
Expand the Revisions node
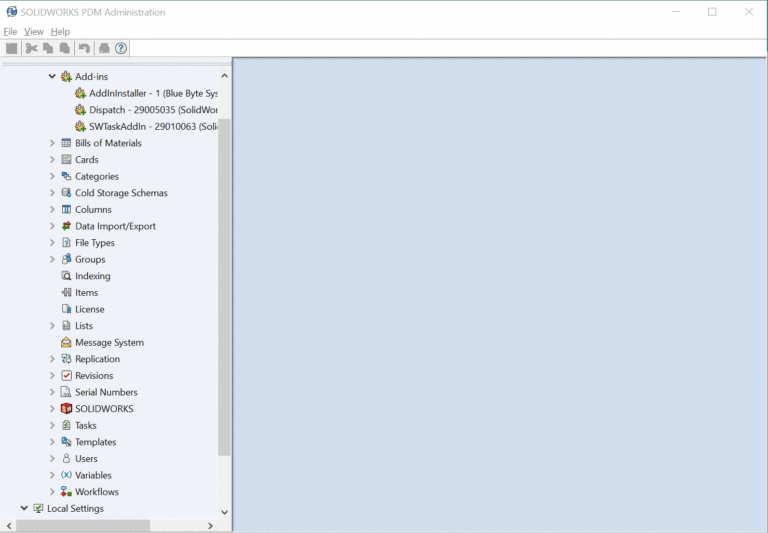point(52,376)
